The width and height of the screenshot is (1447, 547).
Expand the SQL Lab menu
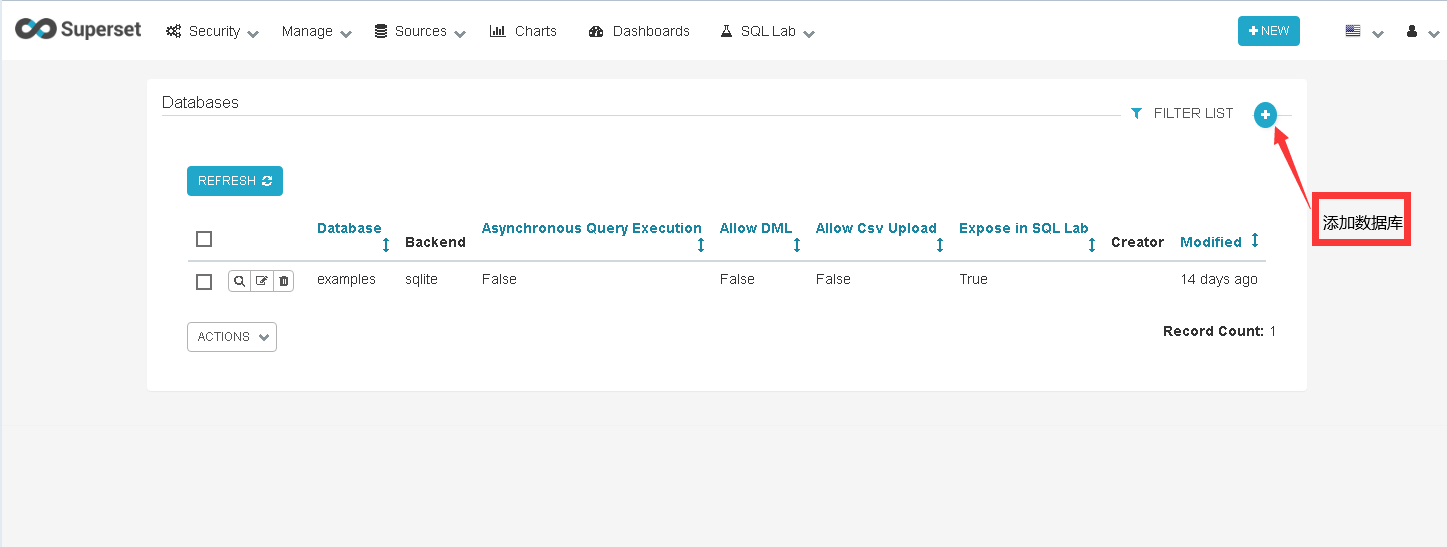point(768,31)
